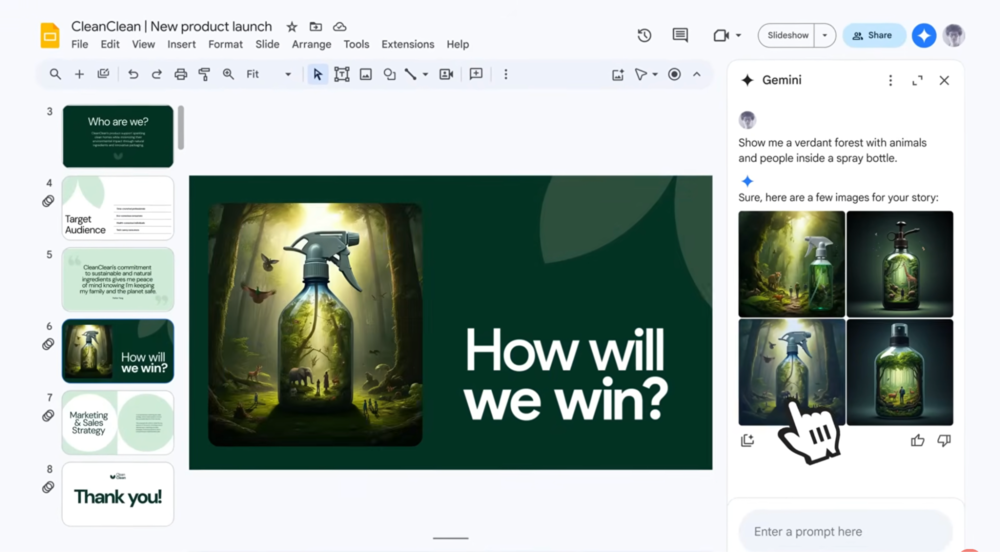Open the Slide menu

[x=267, y=44]
